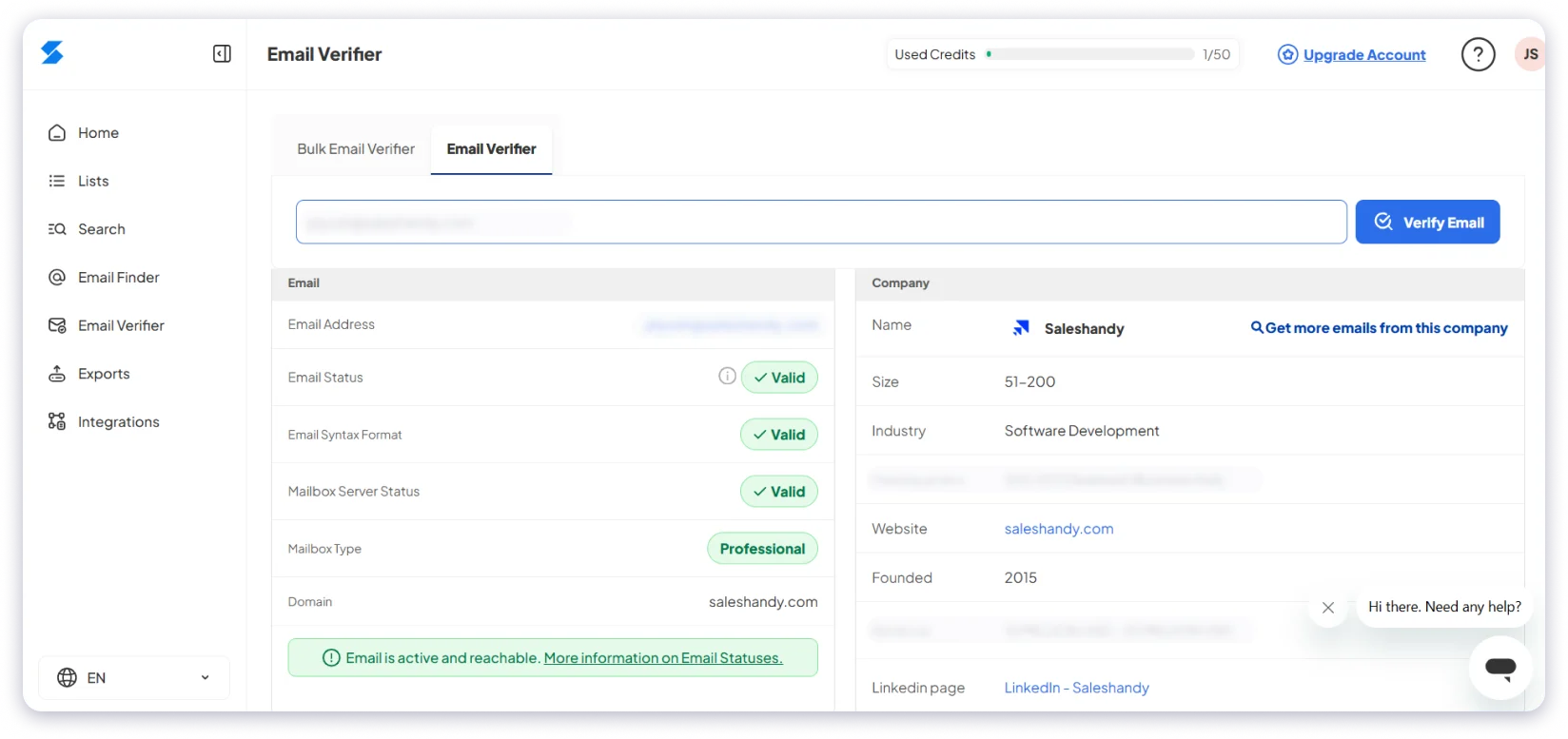Viewport: 1568px width, 739px height.
Task: Click the Software Development industry value
Action: pyautogui.click(x=1082, y=431)
